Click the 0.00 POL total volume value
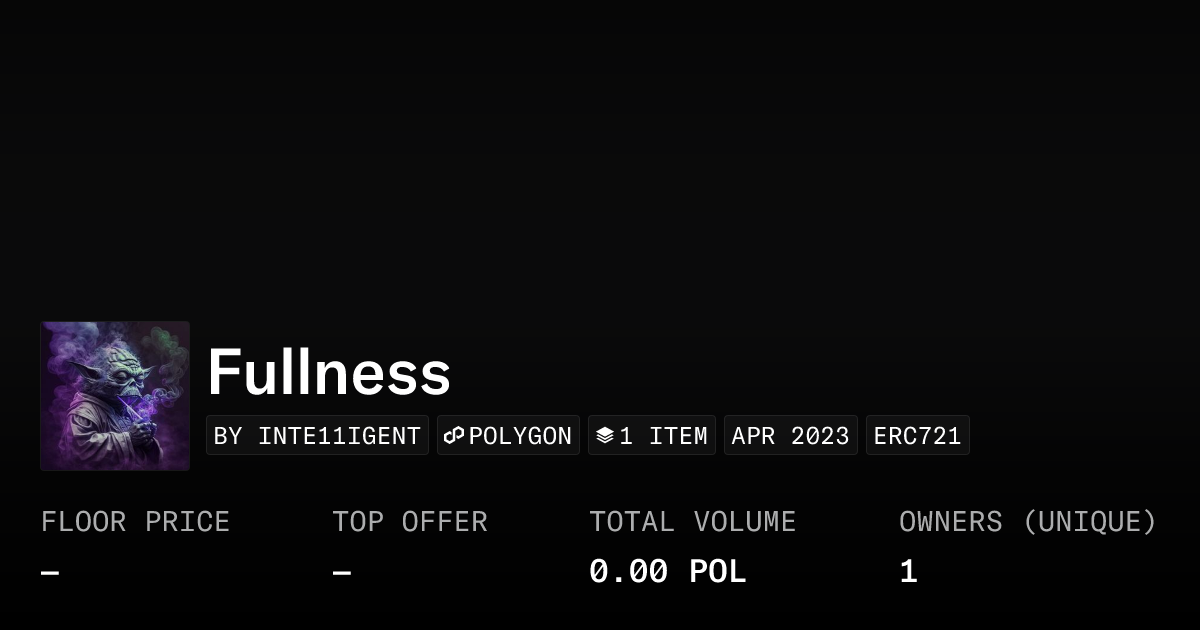 pyautogui.click(x=667, y=570)
